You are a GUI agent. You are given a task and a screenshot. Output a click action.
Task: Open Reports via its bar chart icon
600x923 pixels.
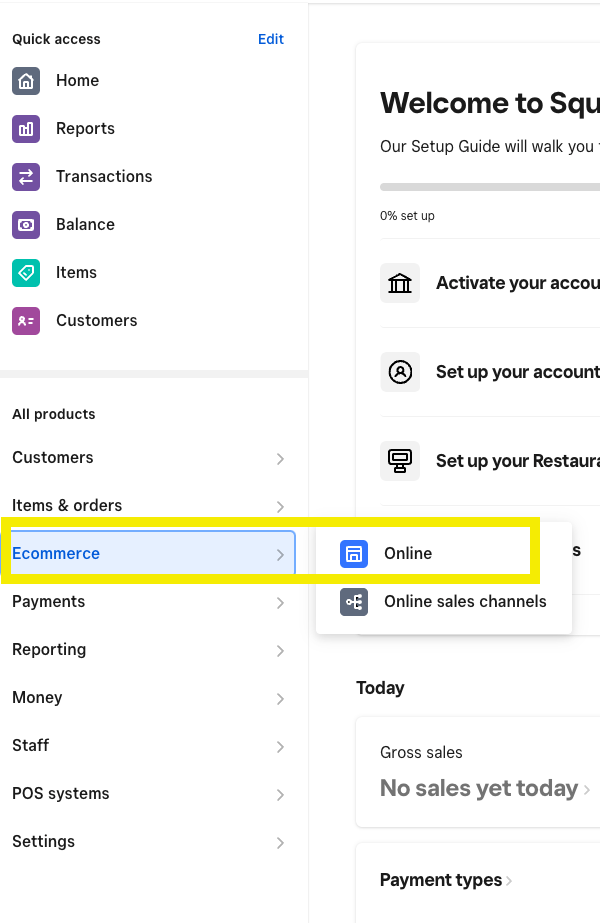pyautogui.click(x=26, y=129)
